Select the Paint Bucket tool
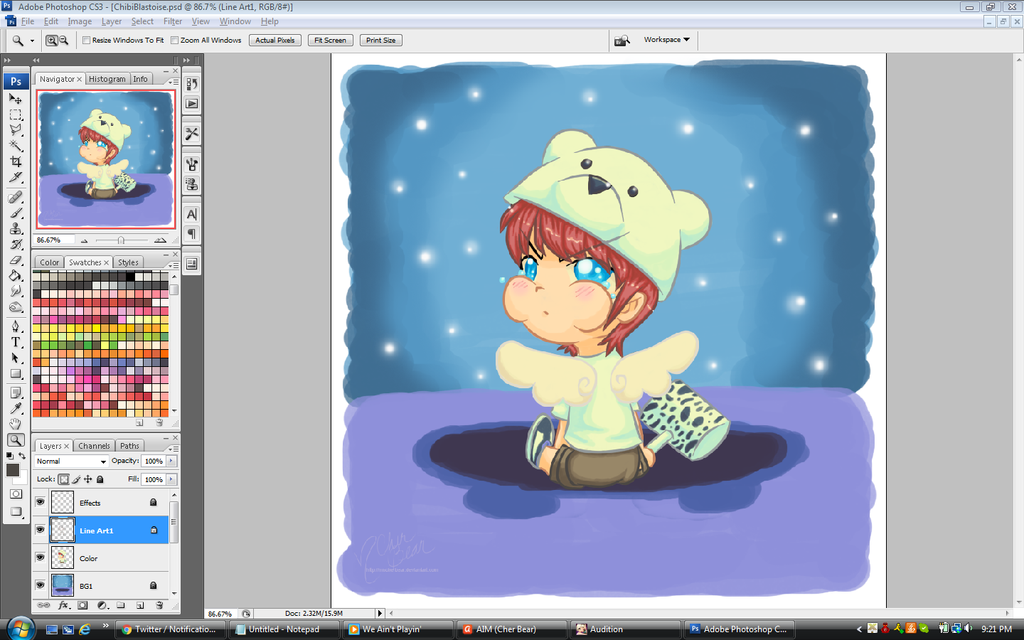The image size is (1024, 640). click(16, 275)
